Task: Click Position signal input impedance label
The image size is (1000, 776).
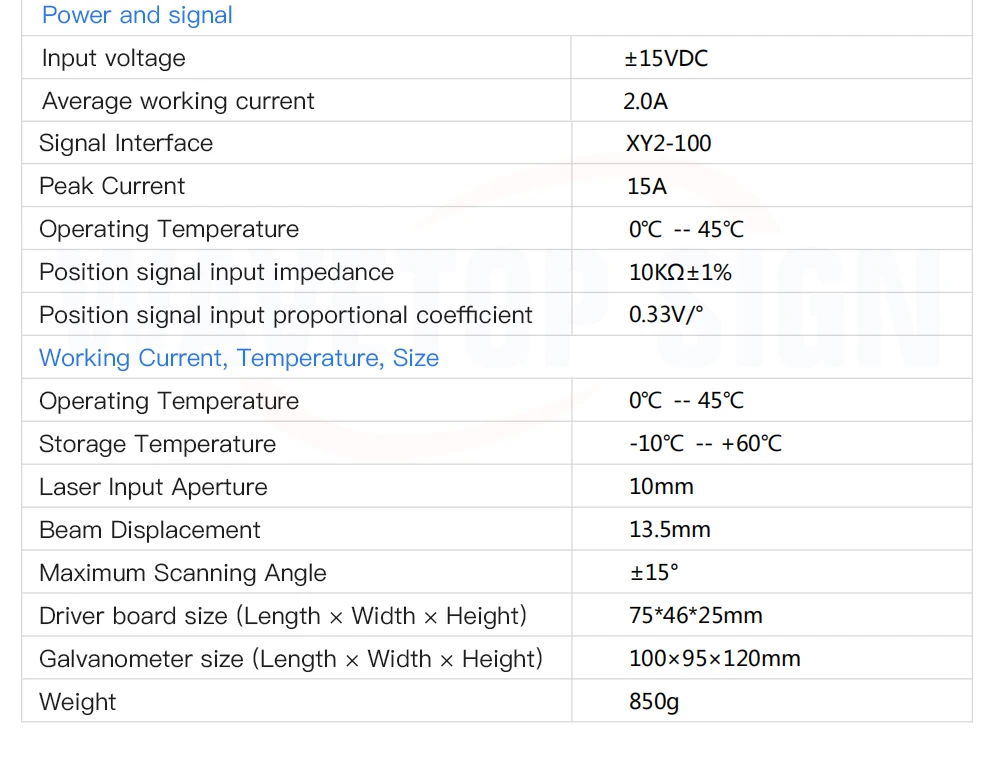Action: point(216,272)
